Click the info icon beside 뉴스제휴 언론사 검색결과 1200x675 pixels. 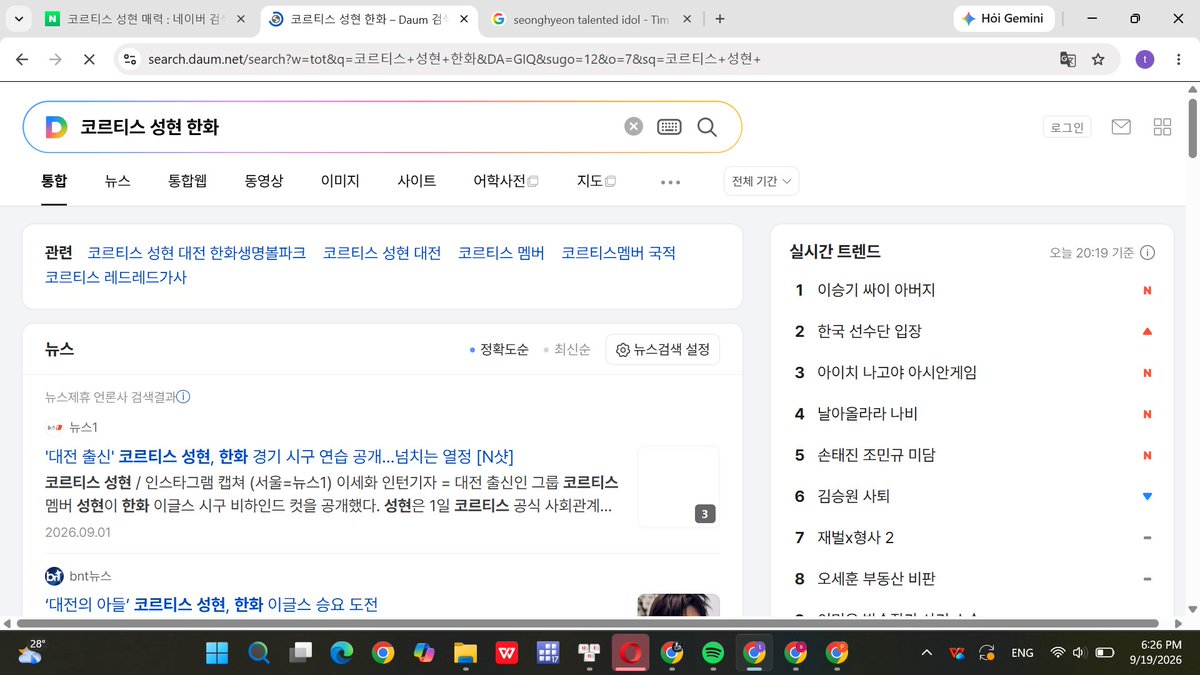click(183, 397)
